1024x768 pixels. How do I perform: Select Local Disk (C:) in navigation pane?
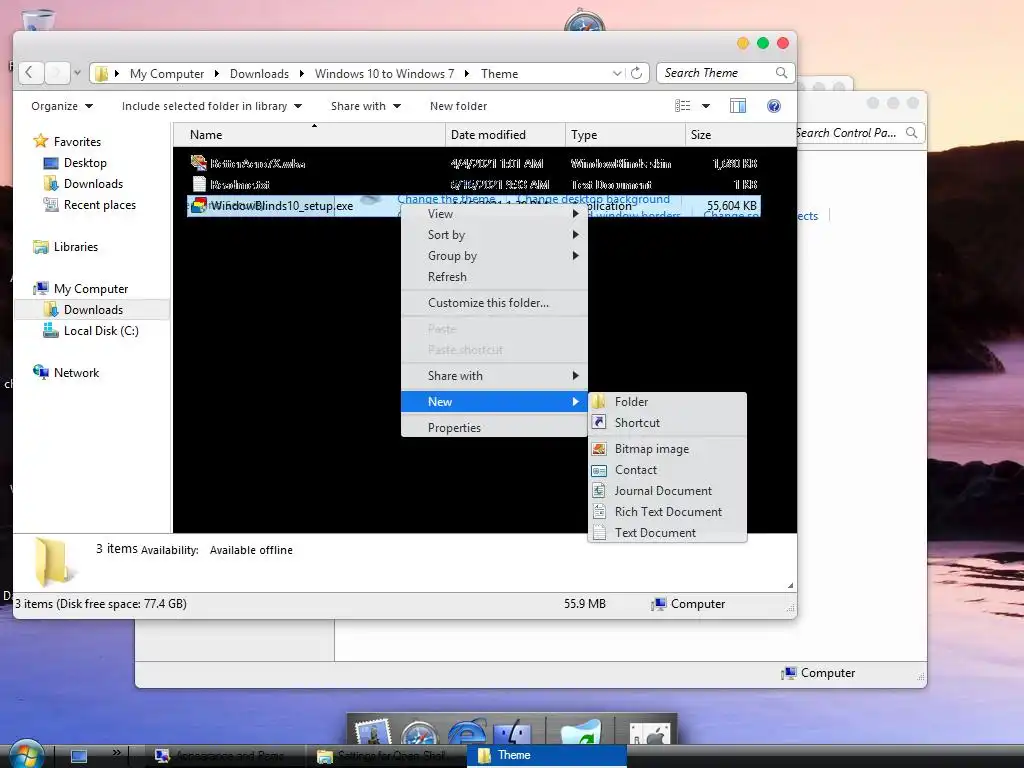101,330
